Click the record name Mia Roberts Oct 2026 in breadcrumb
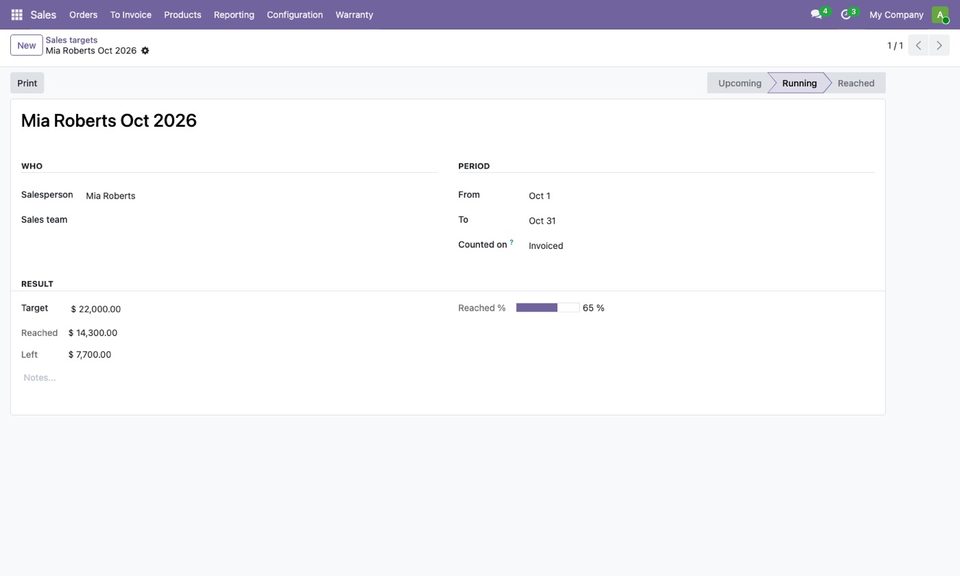 click(x=91, y=51)
